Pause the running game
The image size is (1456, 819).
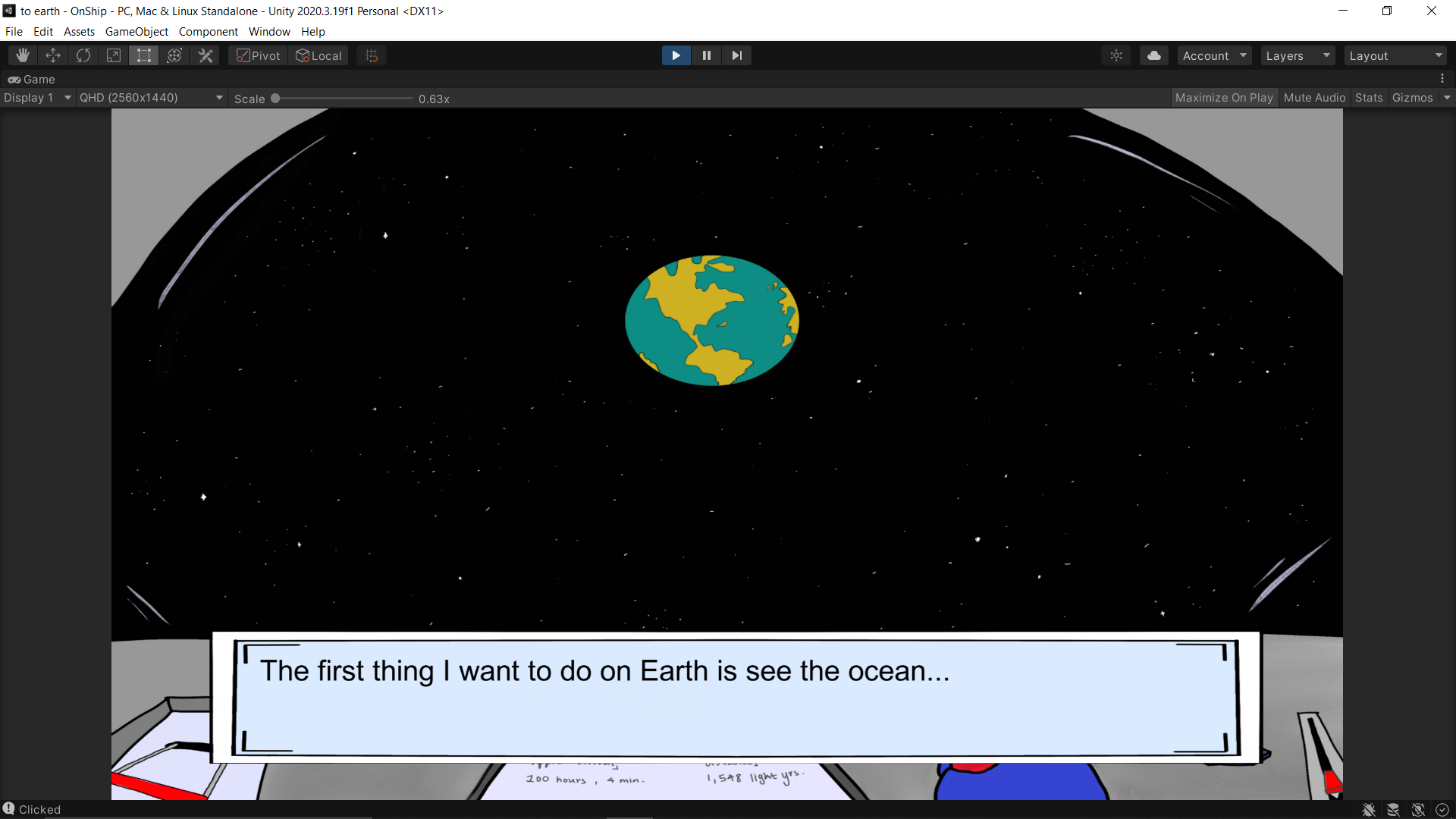point(706,55)
